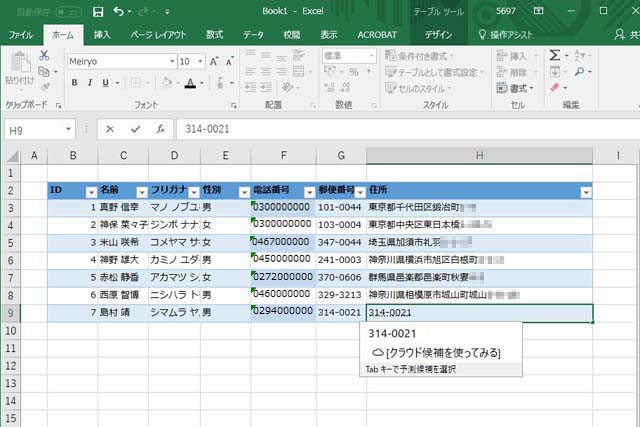640x427 pixels.
Task: Click the Increase Font Size icon
Action: click(x=214, y=61)
